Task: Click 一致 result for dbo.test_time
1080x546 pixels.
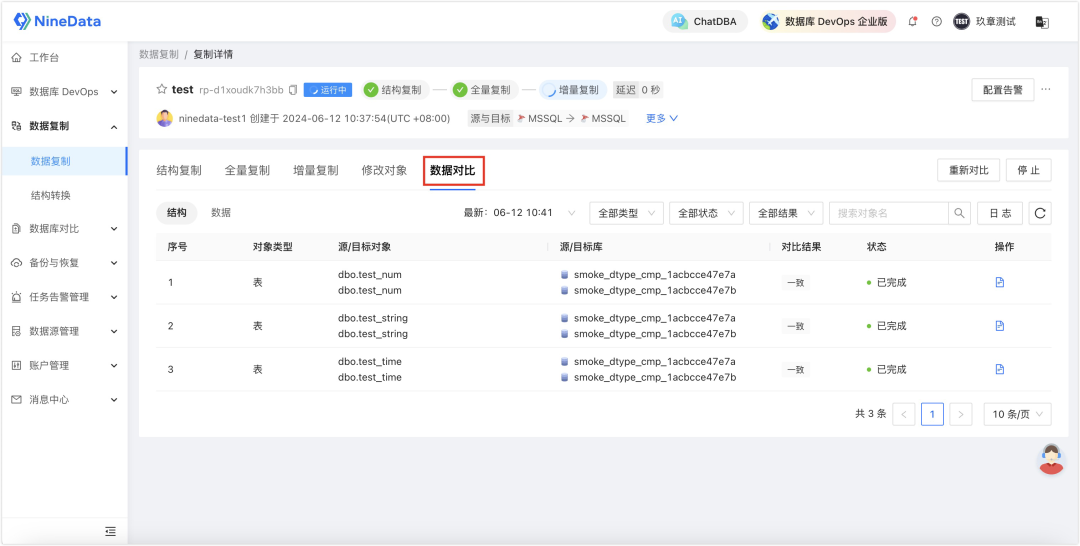Action: point(796,370)
